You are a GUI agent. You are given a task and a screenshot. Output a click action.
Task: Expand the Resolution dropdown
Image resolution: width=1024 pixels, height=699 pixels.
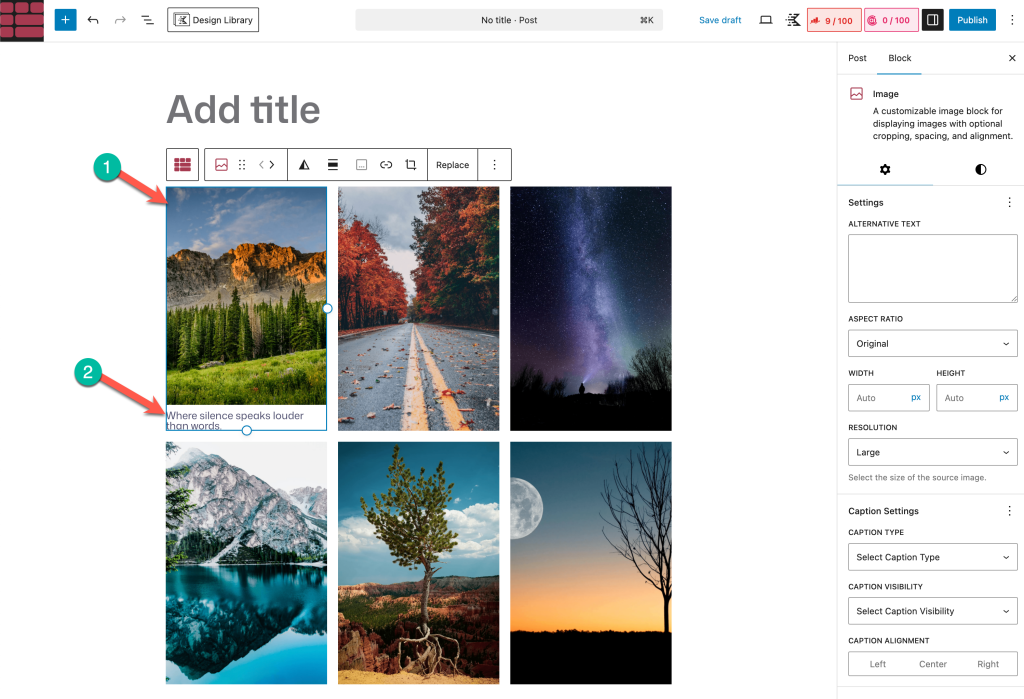[932, 452]
